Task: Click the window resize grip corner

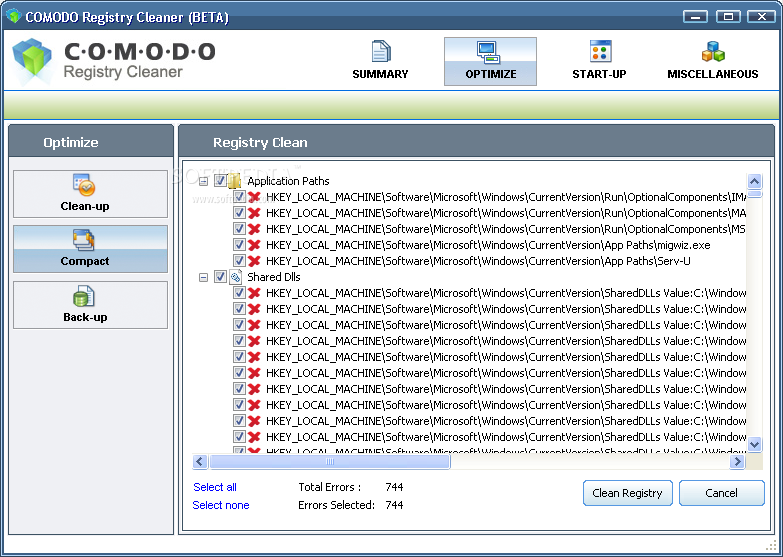Action: pos(771,545)
